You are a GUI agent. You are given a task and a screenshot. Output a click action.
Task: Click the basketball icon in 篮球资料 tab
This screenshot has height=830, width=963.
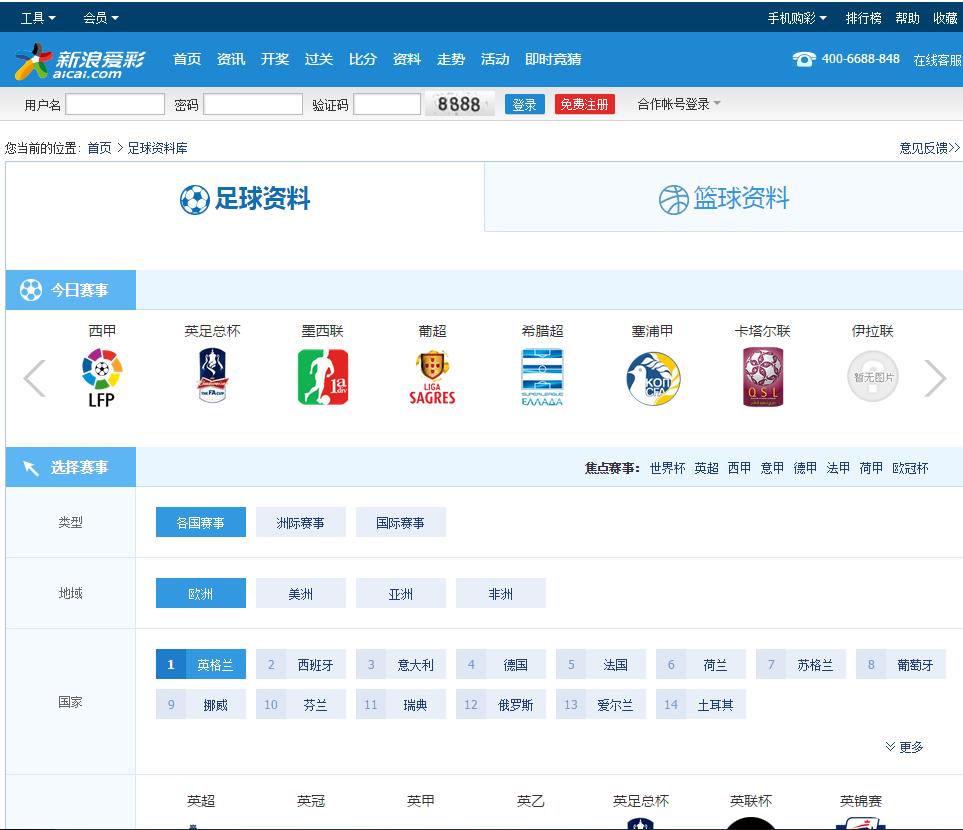click(674, 200)
